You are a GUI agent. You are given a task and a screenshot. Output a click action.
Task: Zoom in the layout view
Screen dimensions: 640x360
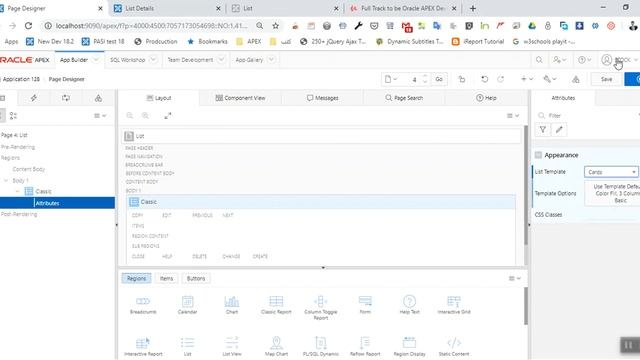145,116
